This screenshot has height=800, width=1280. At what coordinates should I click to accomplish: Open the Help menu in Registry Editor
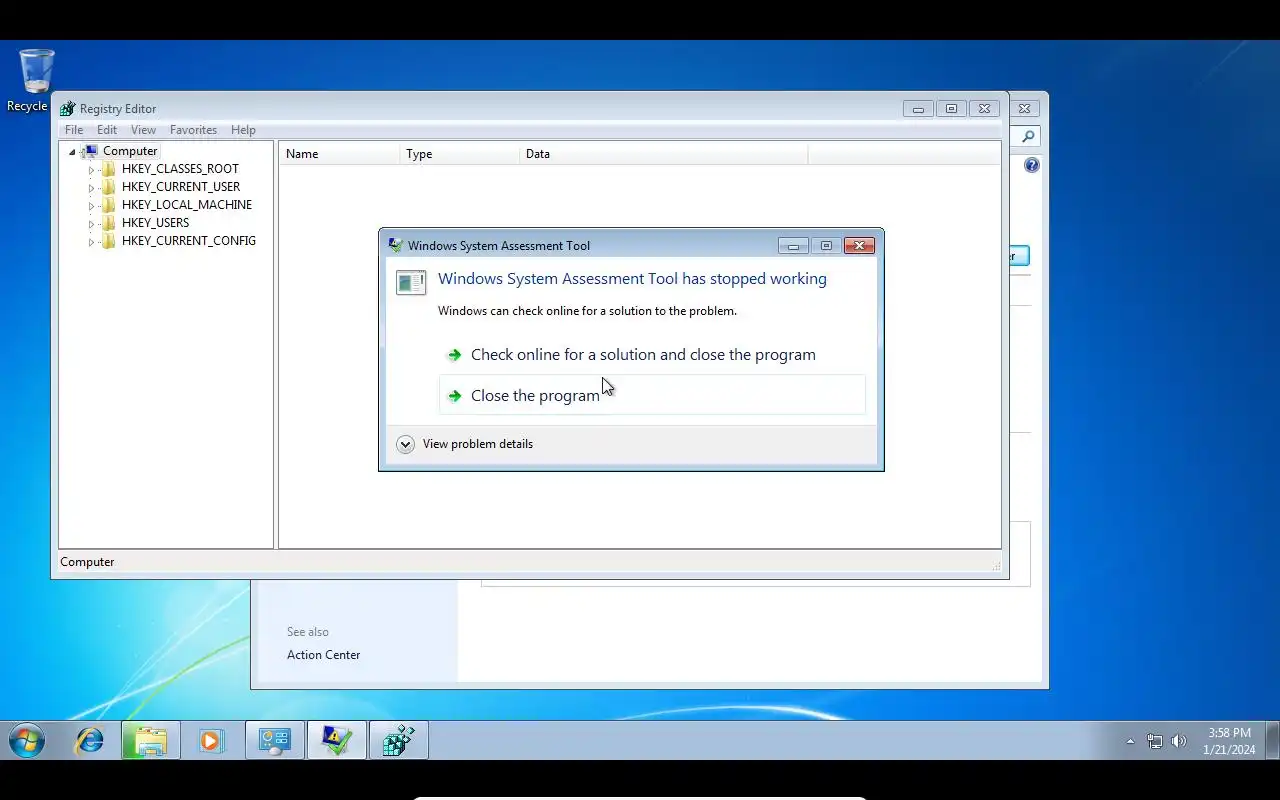pyautogui.click(x=243, y=130)
